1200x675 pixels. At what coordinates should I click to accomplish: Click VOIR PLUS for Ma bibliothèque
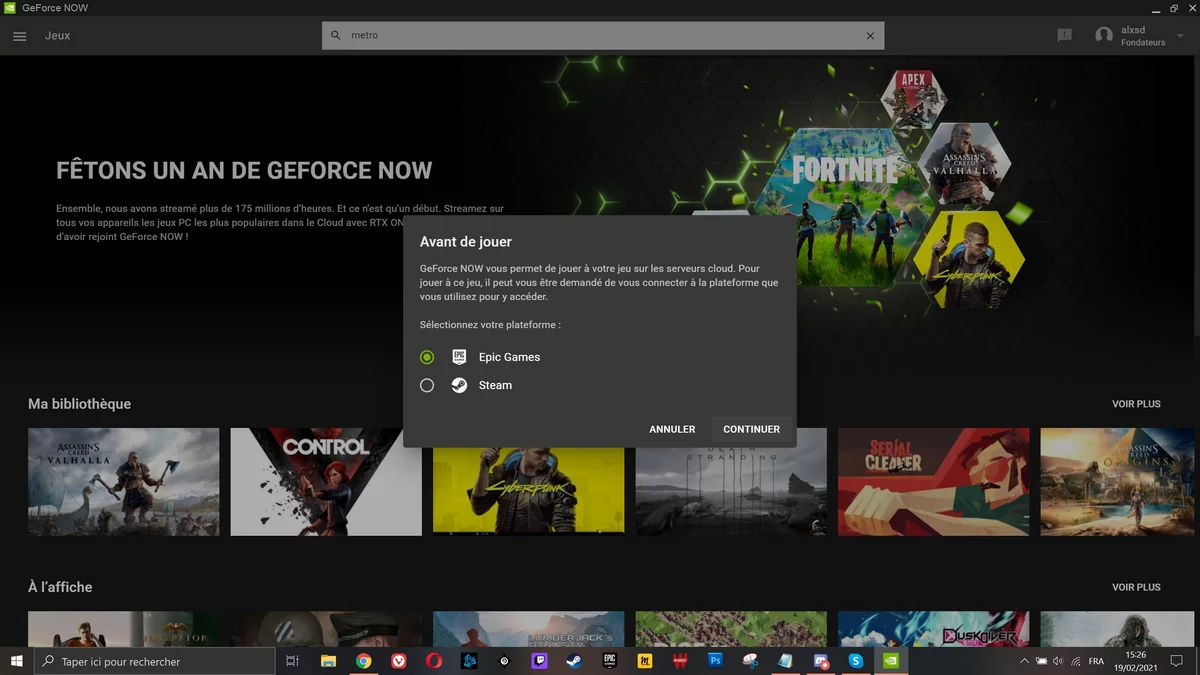tap(1136, 404)
